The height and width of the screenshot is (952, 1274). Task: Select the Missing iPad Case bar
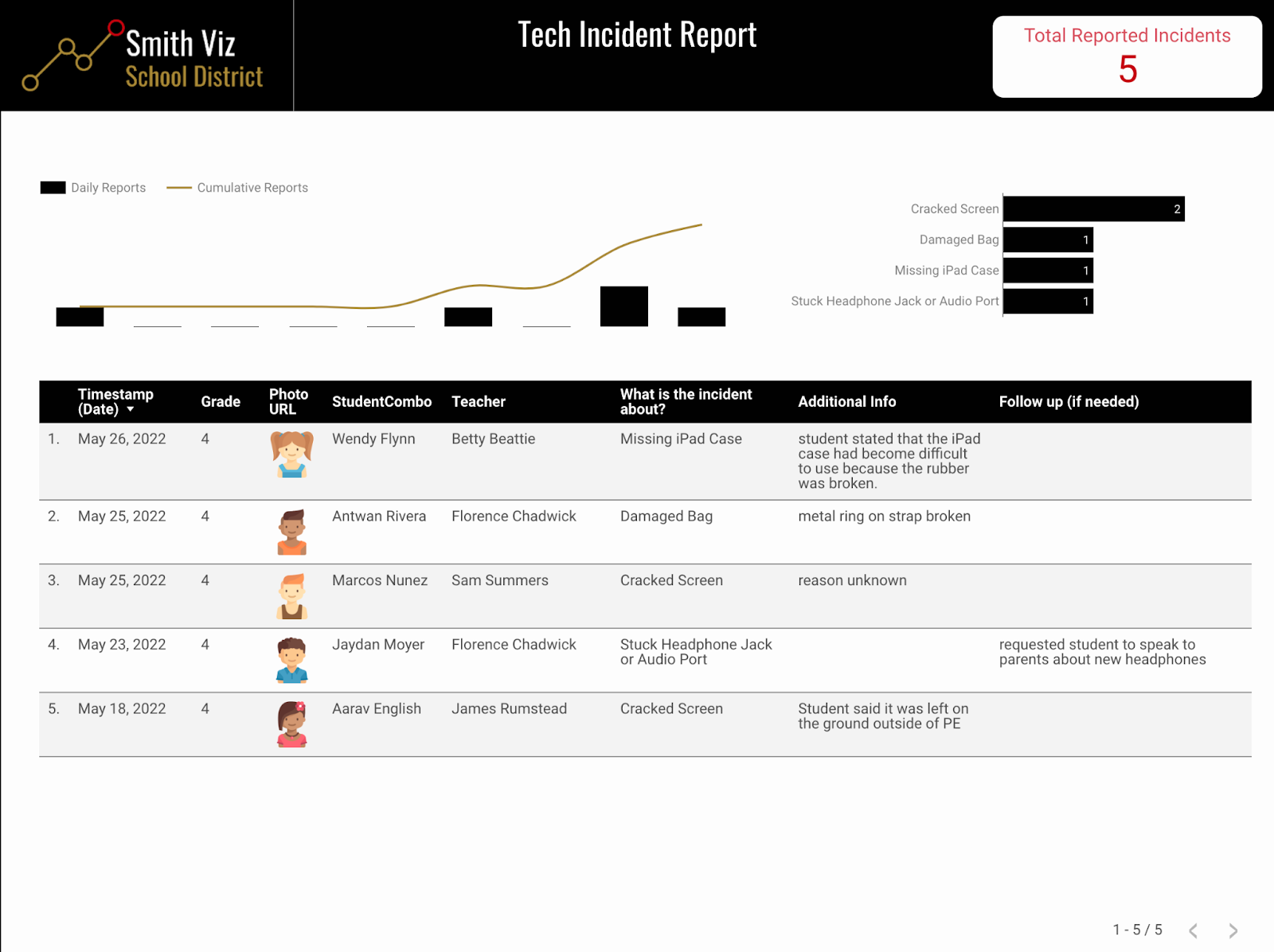pyautogui.click(x=1048, y=271)
